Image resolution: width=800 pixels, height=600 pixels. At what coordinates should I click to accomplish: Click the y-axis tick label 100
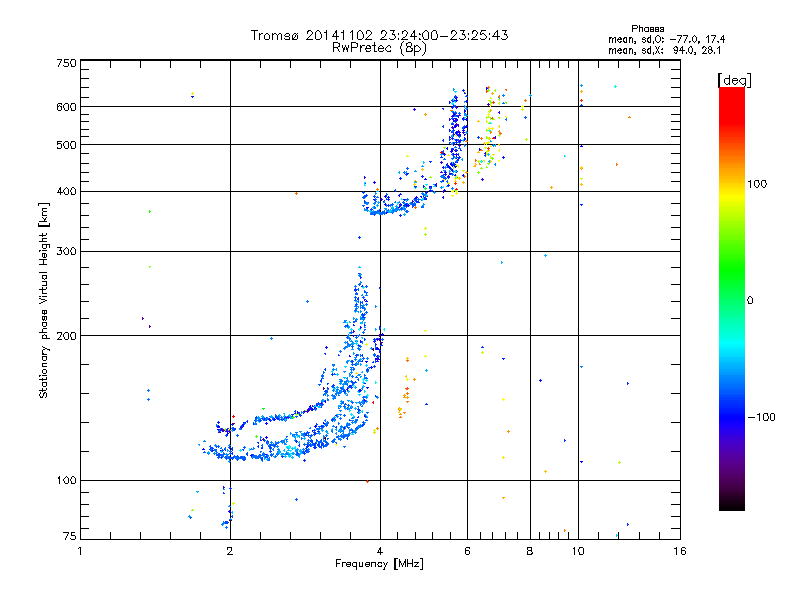click(67, 481)
